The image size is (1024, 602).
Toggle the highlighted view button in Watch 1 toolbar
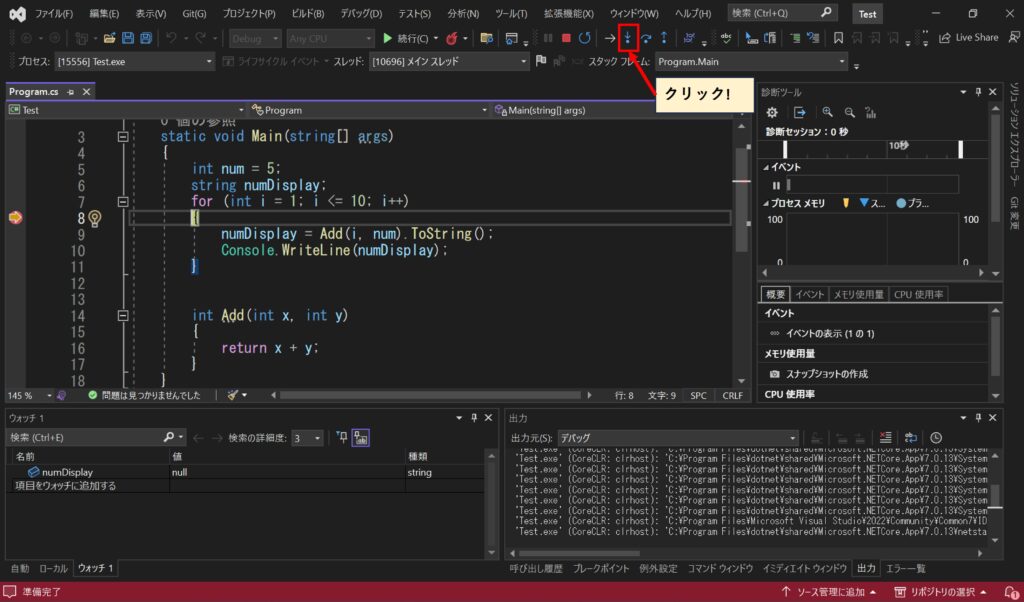[360, 437]
